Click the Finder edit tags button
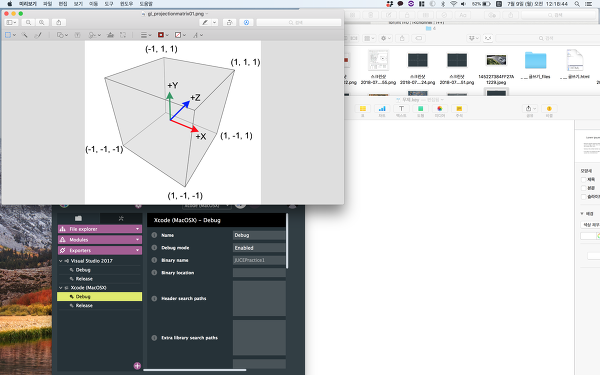Screen dimensions: 600x375 pos(419,38)
